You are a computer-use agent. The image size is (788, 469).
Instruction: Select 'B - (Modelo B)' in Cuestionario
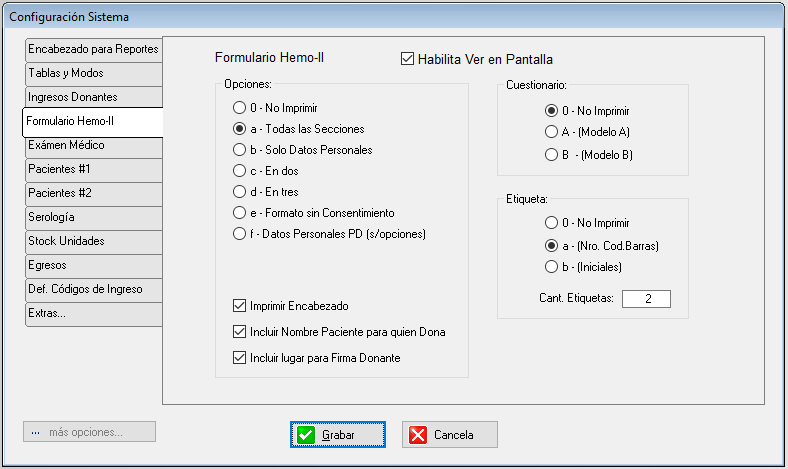pos(551,155)
